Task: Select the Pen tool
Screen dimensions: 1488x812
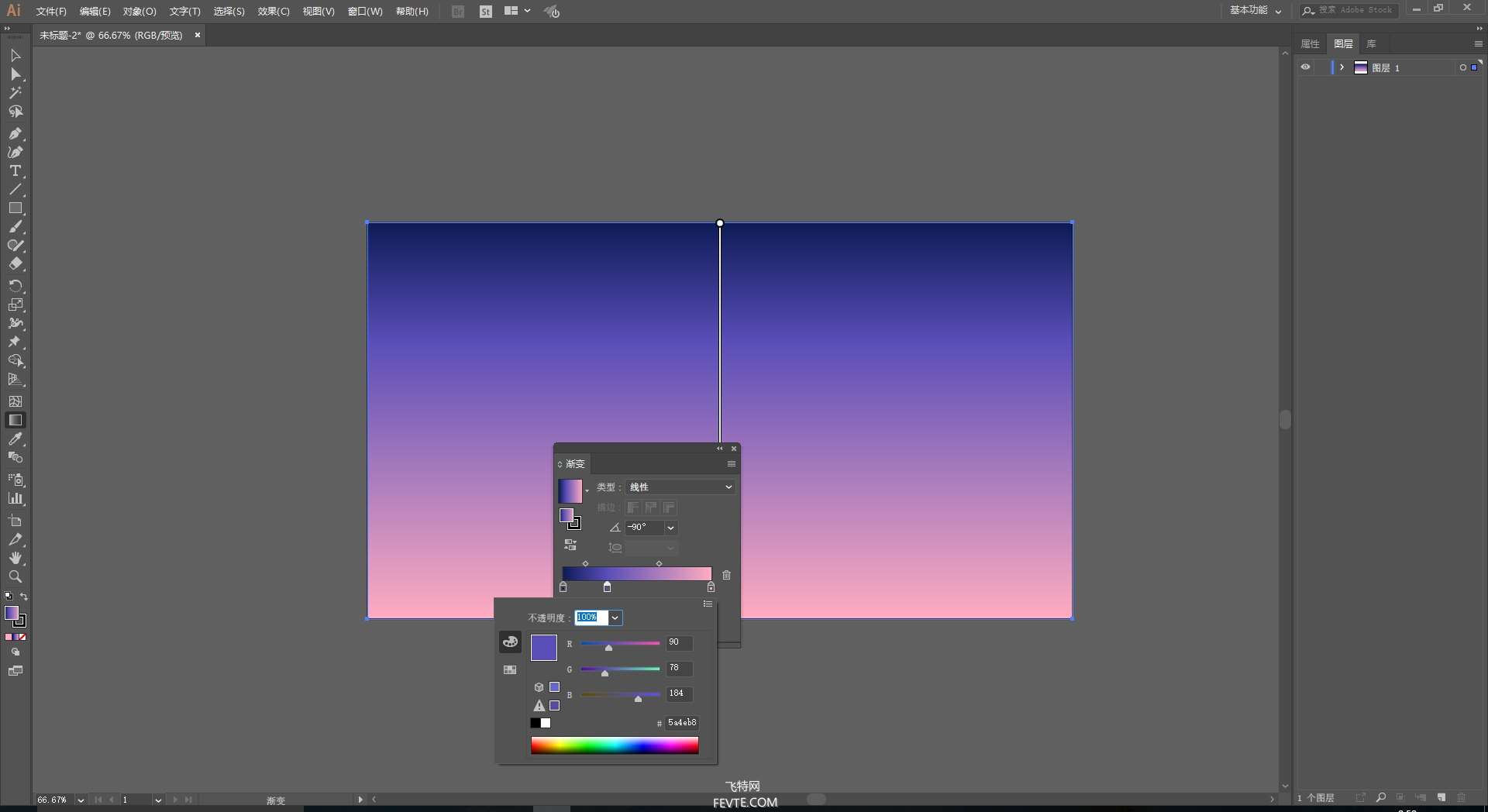Action: 15,133
